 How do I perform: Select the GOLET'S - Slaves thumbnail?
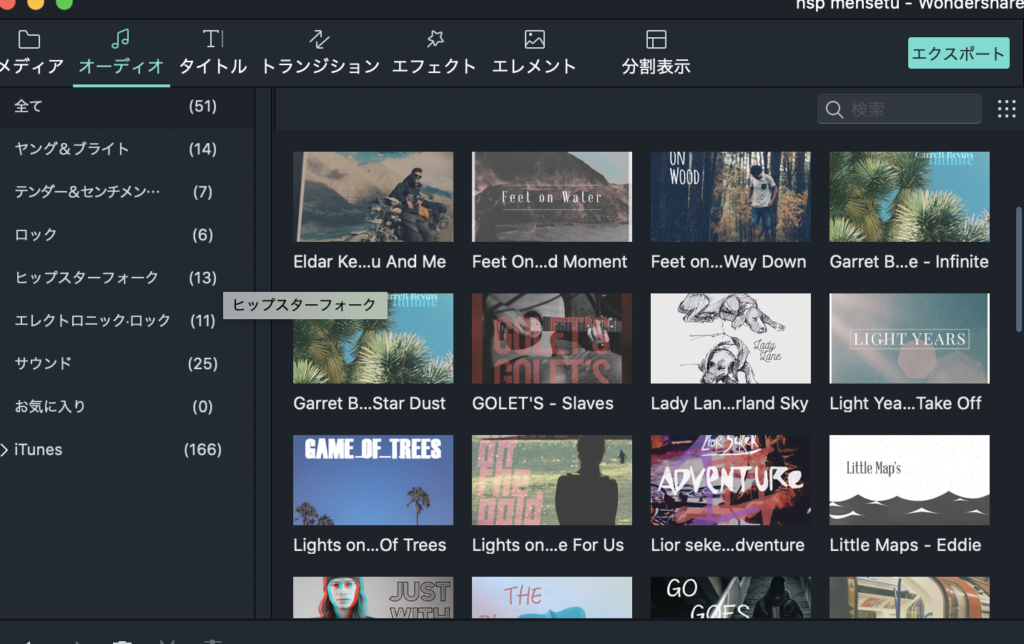[552, 338]
